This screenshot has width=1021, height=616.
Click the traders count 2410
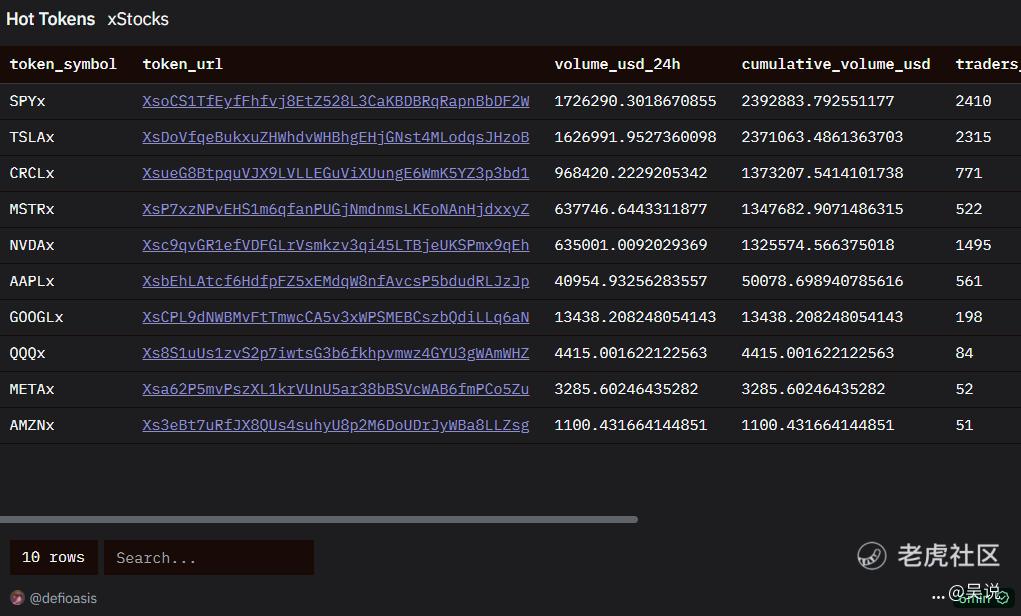973,101
